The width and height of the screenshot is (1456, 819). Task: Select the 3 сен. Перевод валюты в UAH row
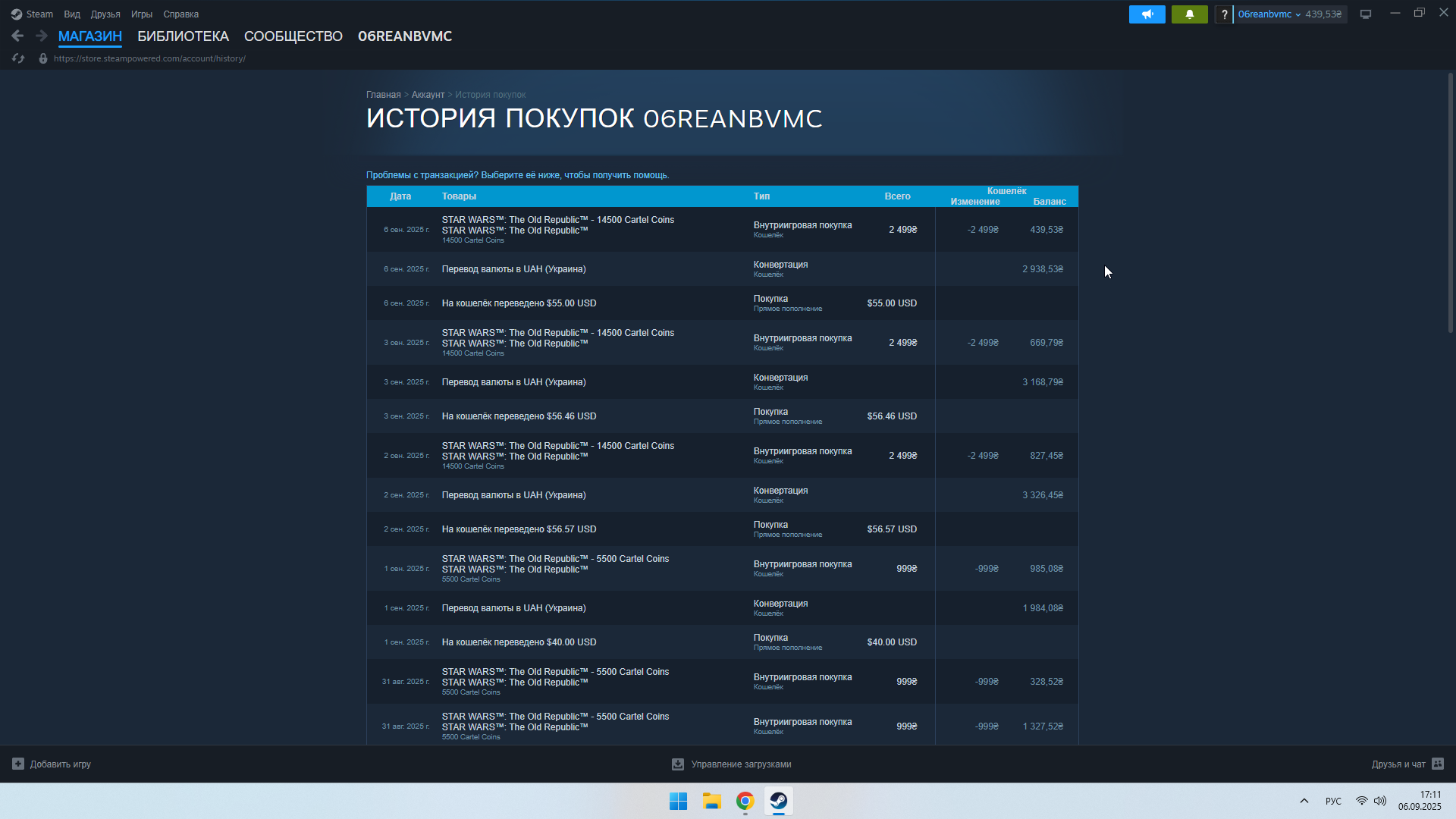tap(722, 382)
